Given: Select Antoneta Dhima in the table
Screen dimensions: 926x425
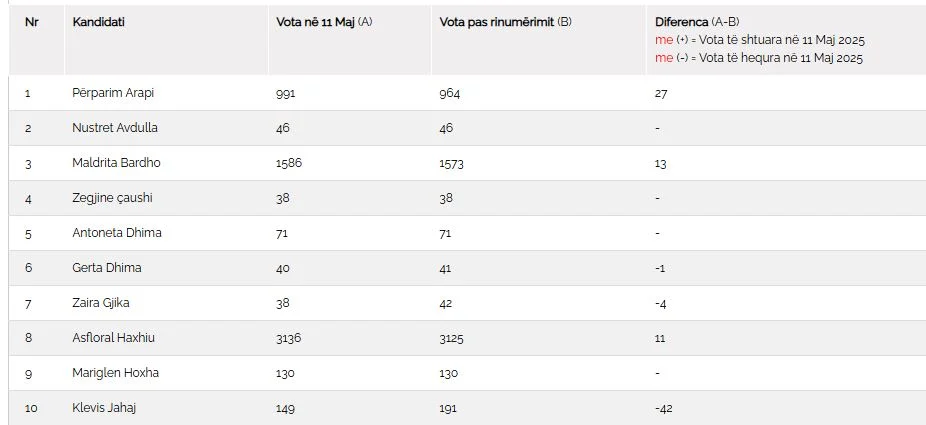Looking at the screenshot, I should coord(117,233).
